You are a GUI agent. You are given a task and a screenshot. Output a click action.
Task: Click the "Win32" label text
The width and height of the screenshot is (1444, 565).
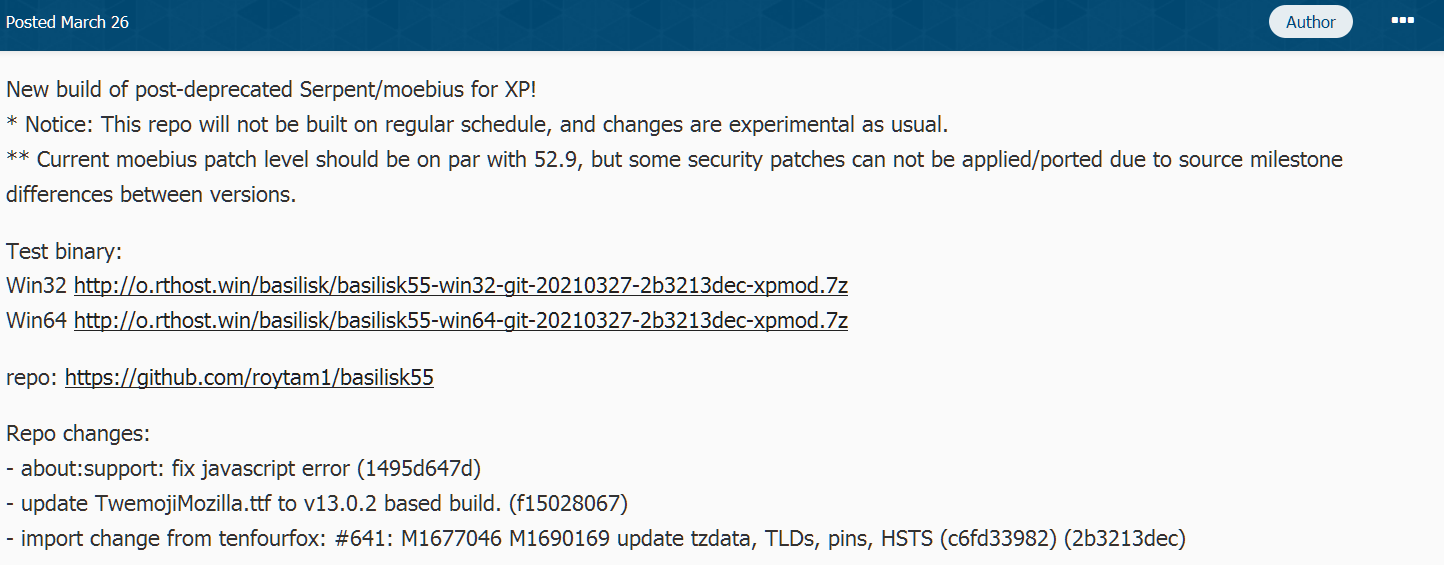37,286
